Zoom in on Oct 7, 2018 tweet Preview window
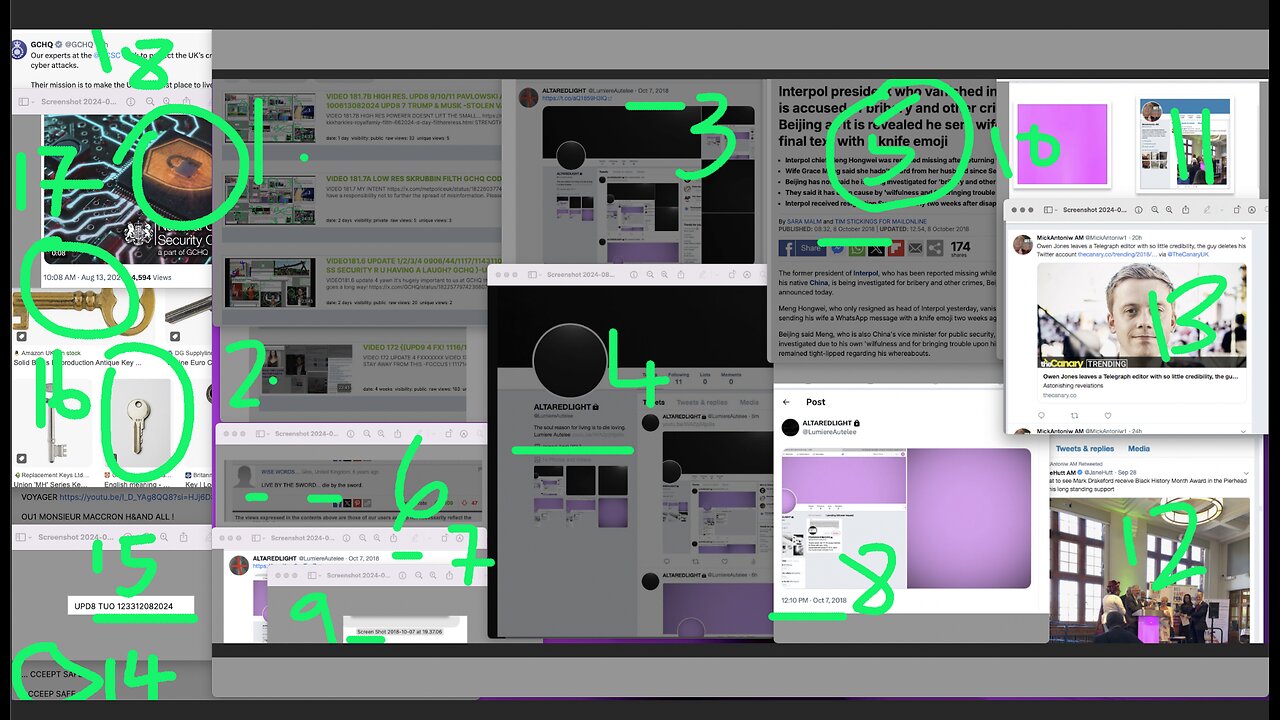Viewport: 1280px width, 720px height. (377, 538)
